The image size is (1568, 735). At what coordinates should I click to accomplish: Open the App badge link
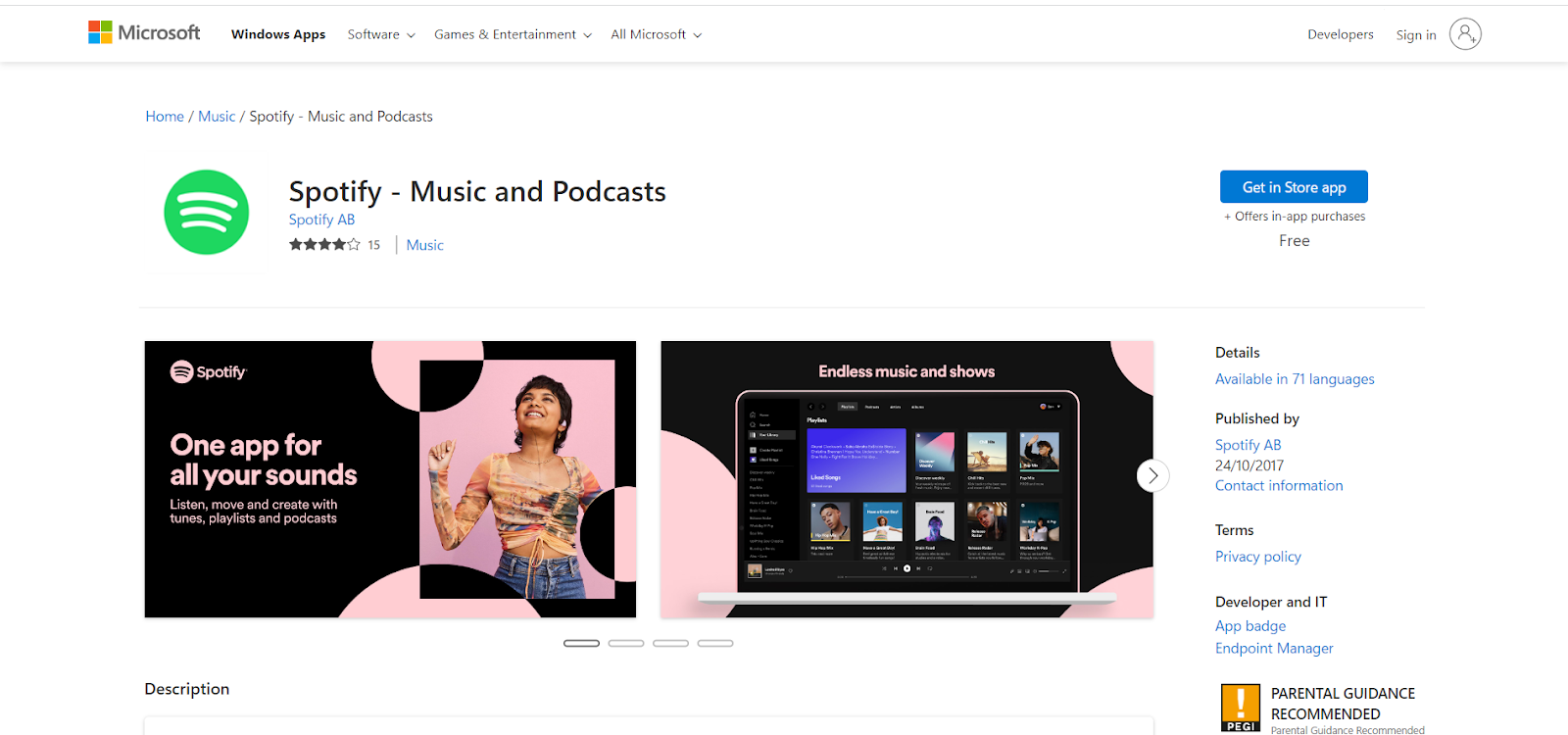click(1250, 626)
